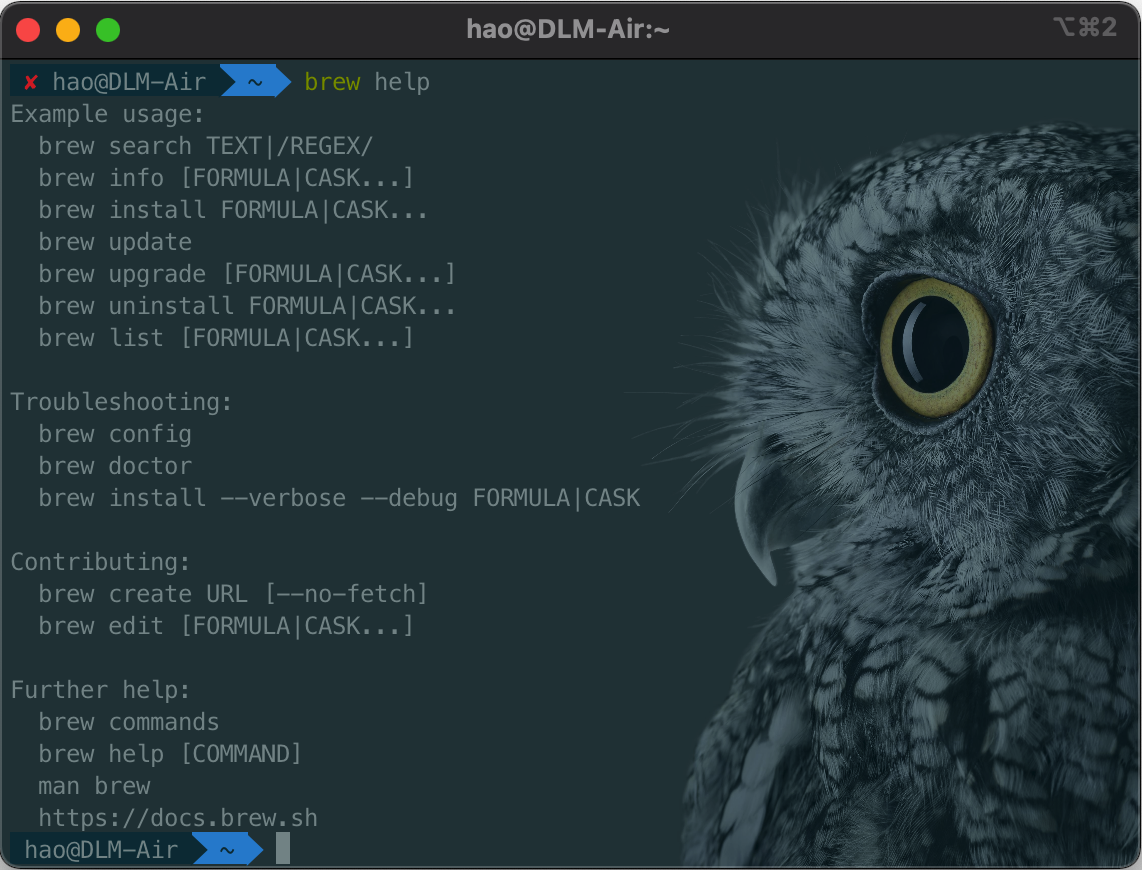Image resolution: width=1142 pixels, height=870 pixels.
Task: Click the line 'brew commands'
Action: [x=128, y=722]
